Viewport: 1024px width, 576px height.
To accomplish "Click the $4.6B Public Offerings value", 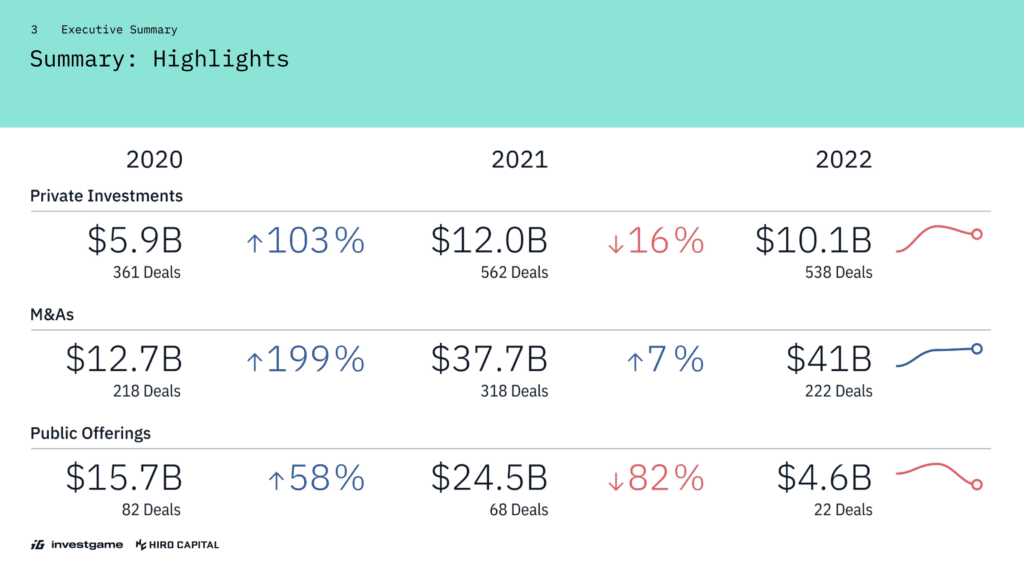I will click(814, 478).
